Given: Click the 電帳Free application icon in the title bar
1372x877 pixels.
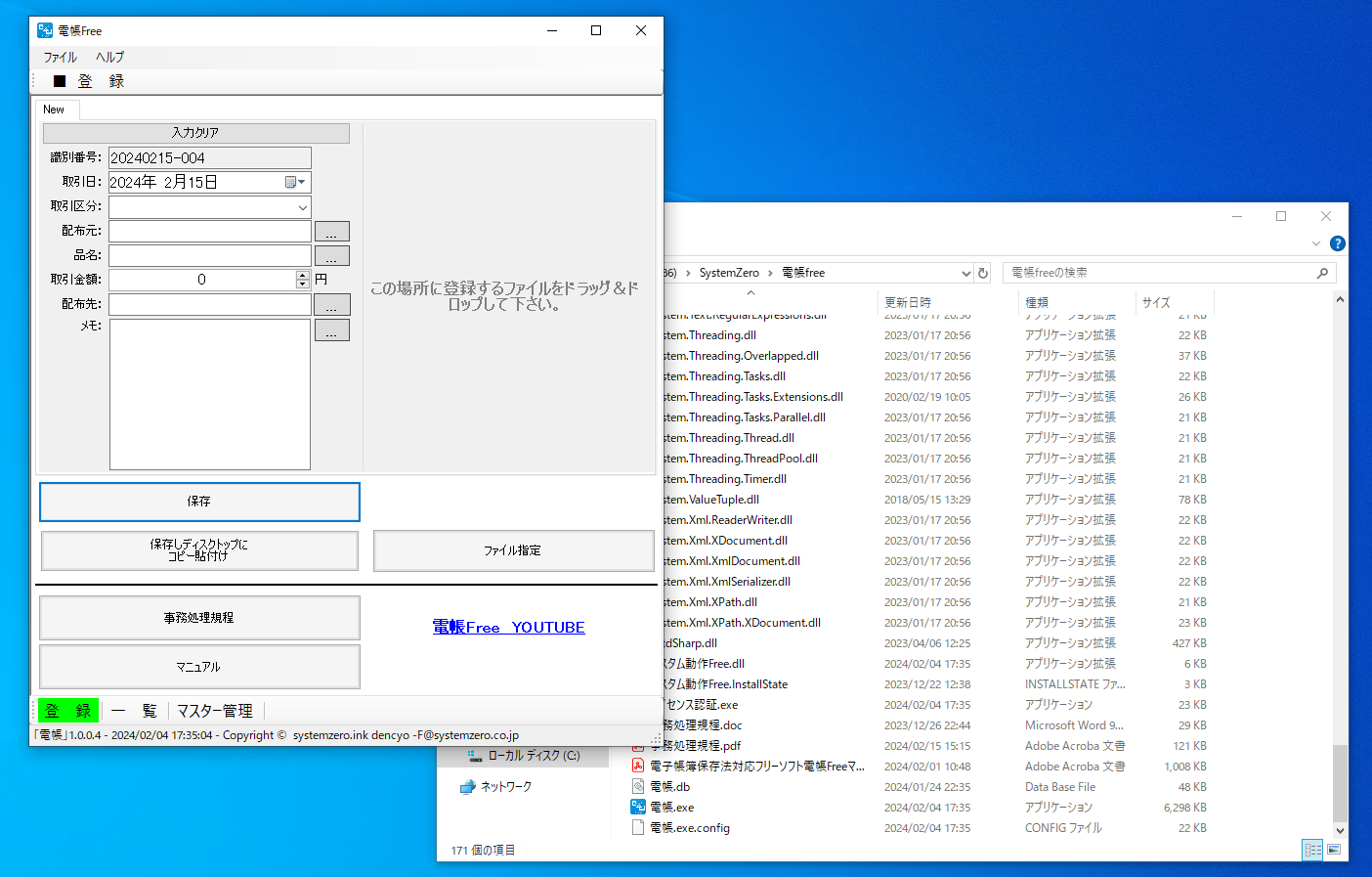Looking at the screenshot, I should pos(45,30).
